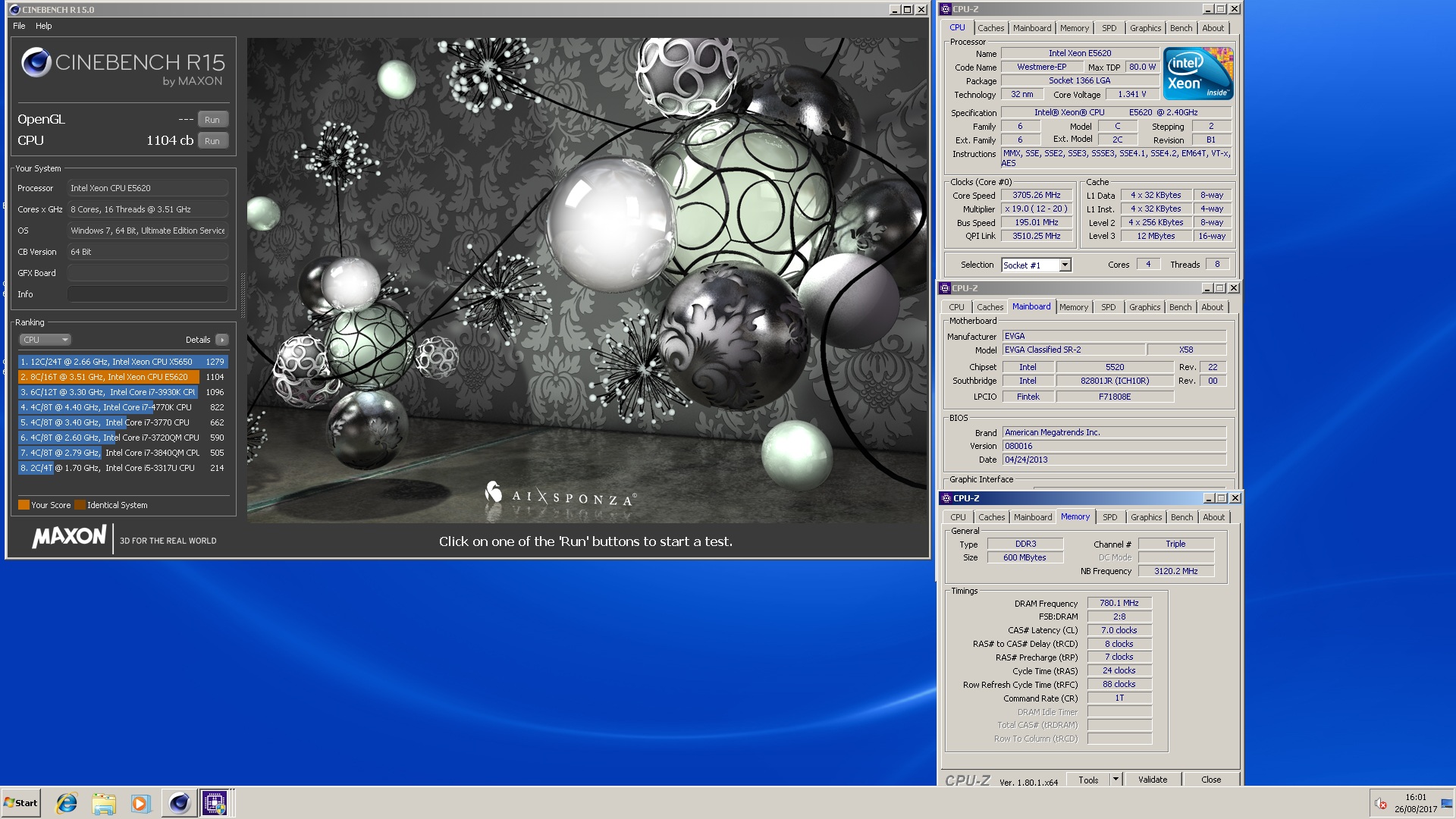The width and height of the screenshot is (1456, 819).
Task: Select ranking row i7-4770K 822
Action: (x=123, y=407)
